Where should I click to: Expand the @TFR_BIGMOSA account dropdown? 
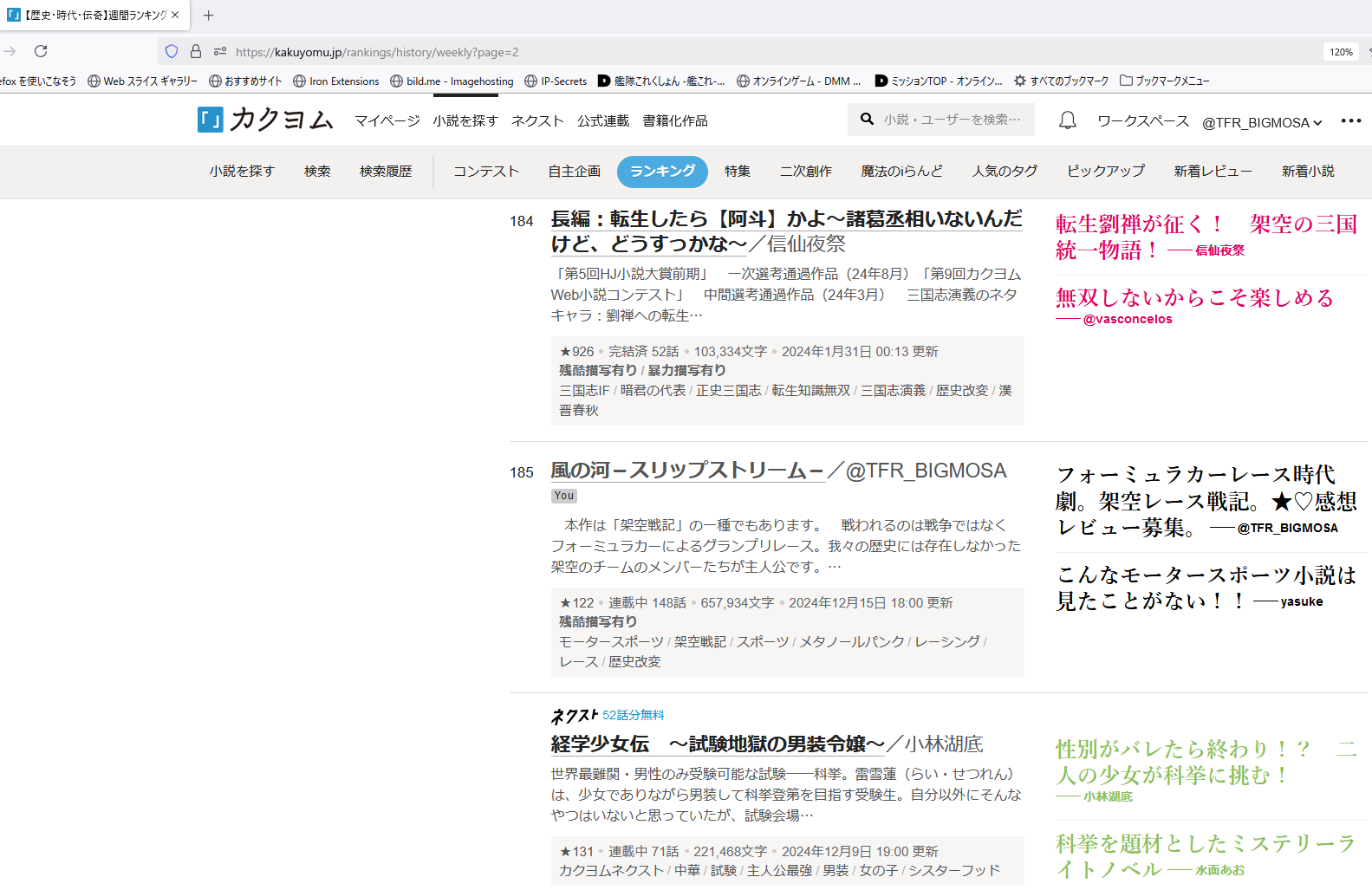[x=1261, y=122]
